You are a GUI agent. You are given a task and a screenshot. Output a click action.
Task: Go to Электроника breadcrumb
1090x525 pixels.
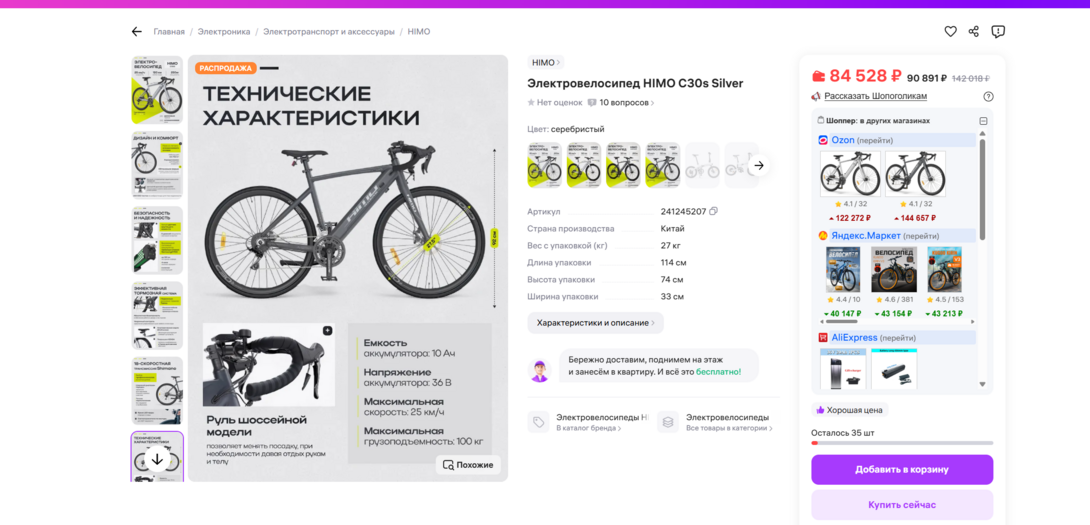[223, 32]
